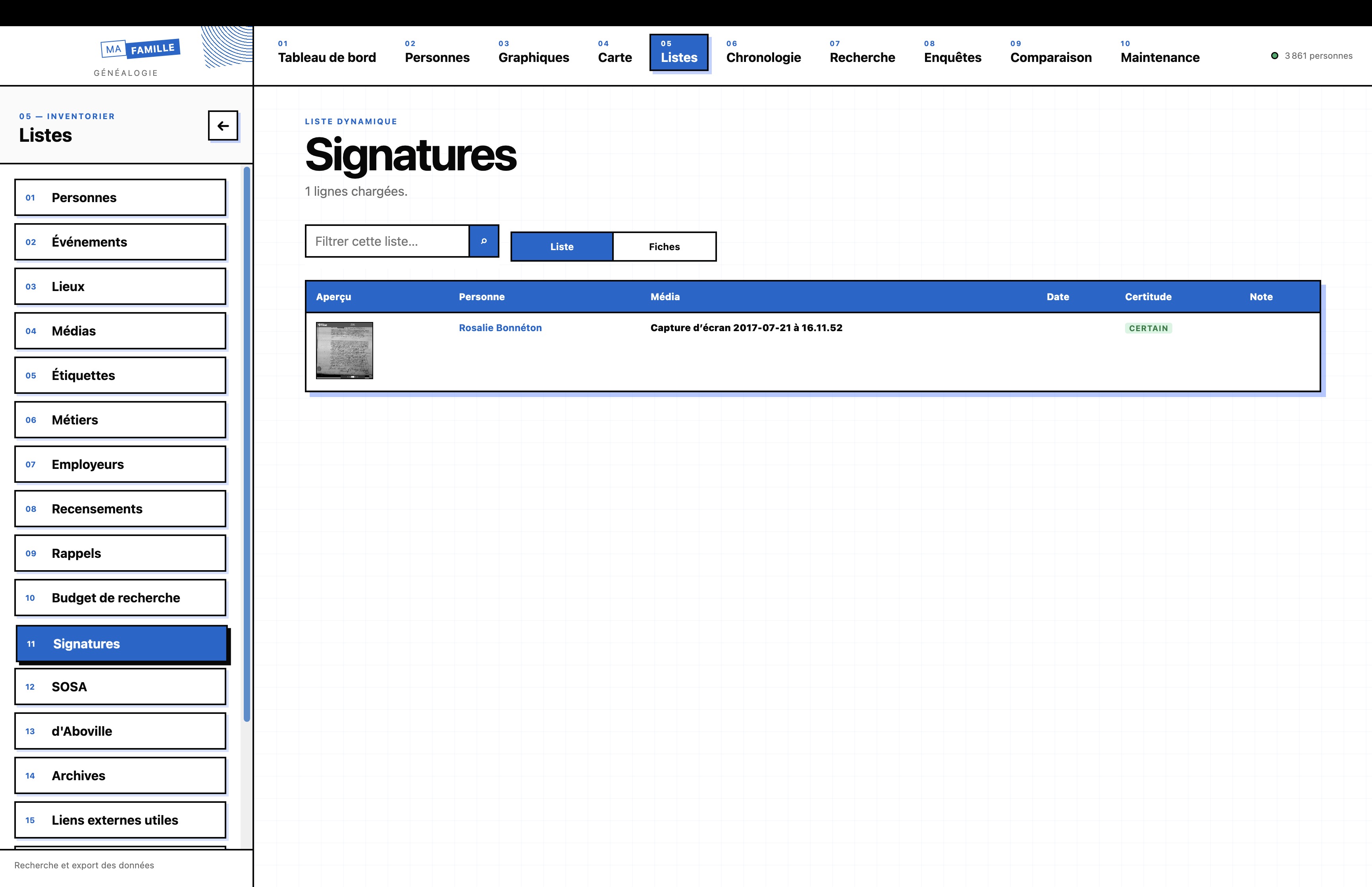The width and height of the screenshot is (1372, 887).
Task: Open the Tableau de bord tab
Action: tap(327, 52)
